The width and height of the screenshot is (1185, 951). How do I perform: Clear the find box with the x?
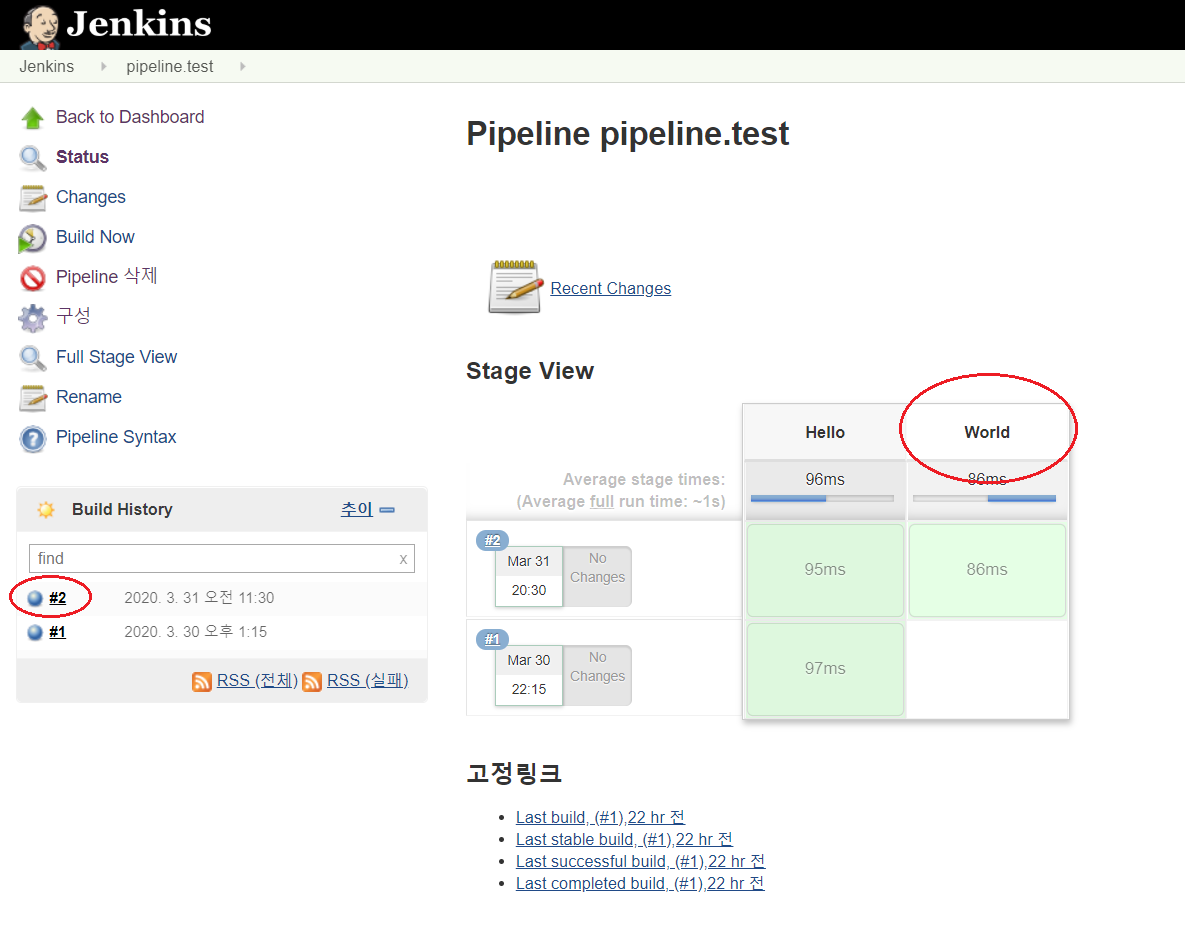click(x=403, y=559)
